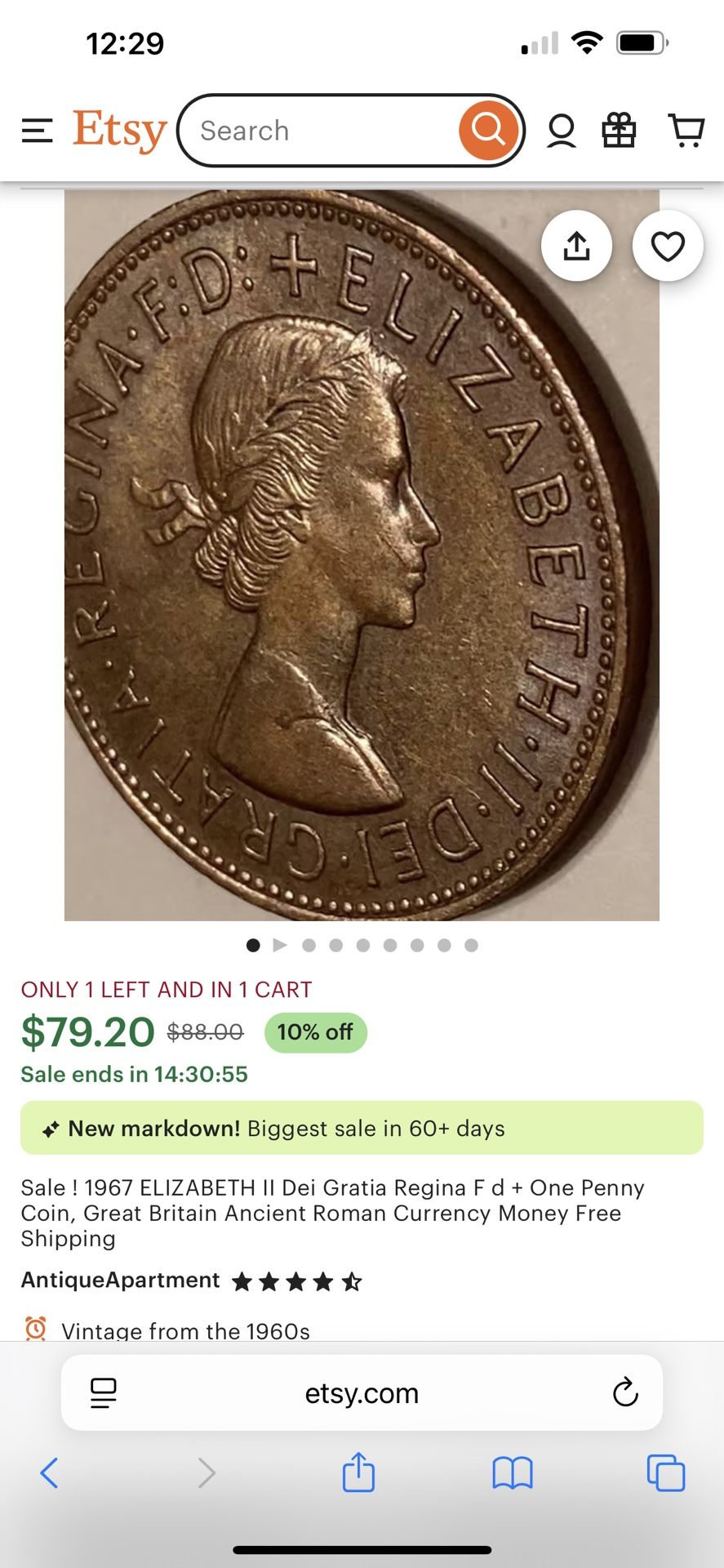Go back with Safari back chevron
This screenshot has width=724, height=1568.
pyautogui.click(x=49, y=1472)
